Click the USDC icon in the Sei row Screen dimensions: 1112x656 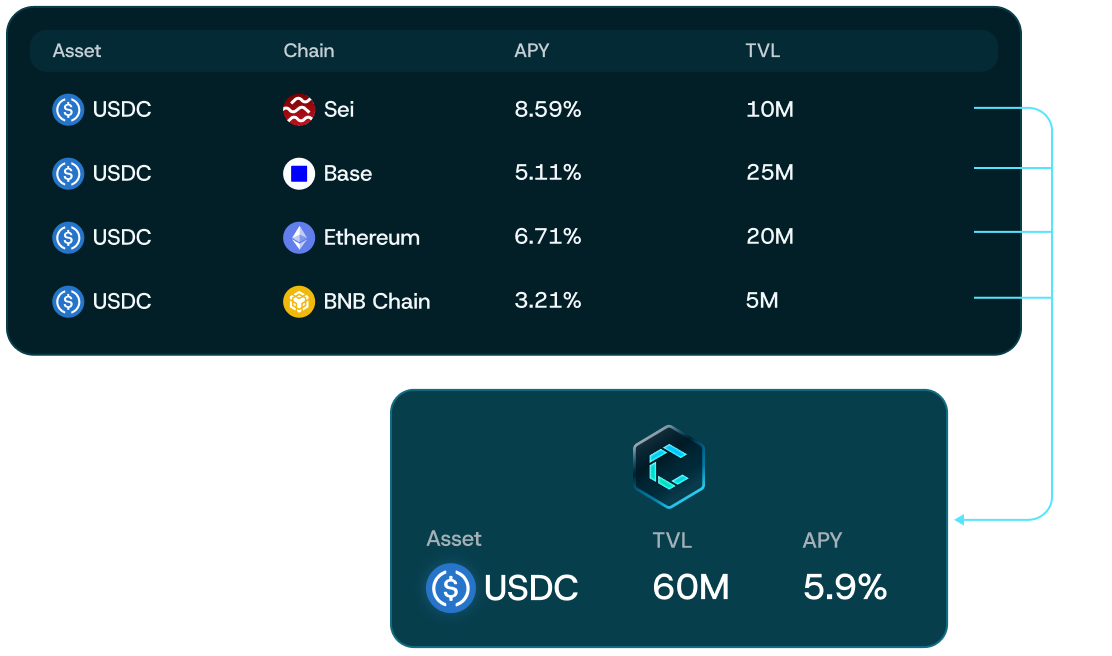68,109
